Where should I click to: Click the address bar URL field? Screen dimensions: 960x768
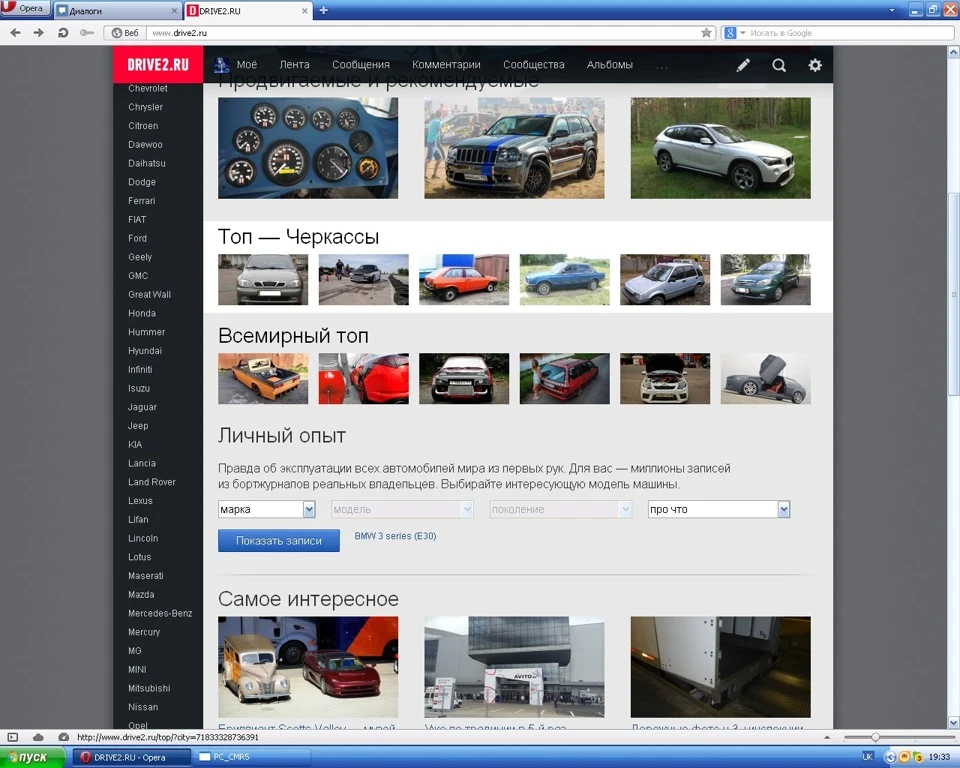pos(422,32)
